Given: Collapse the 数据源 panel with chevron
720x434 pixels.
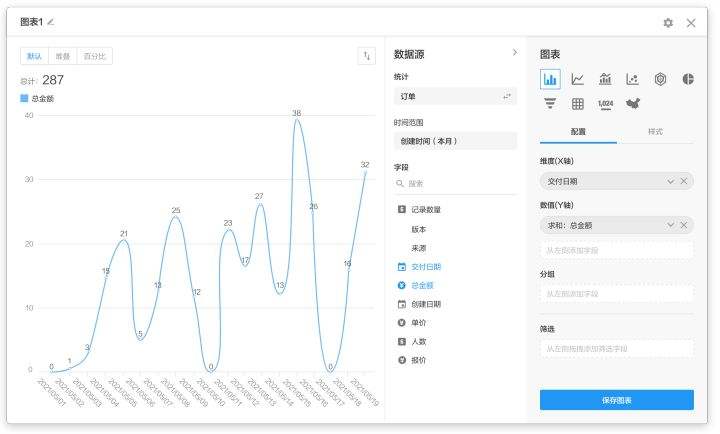Looking at the screenshot, I should coord(515,52).
